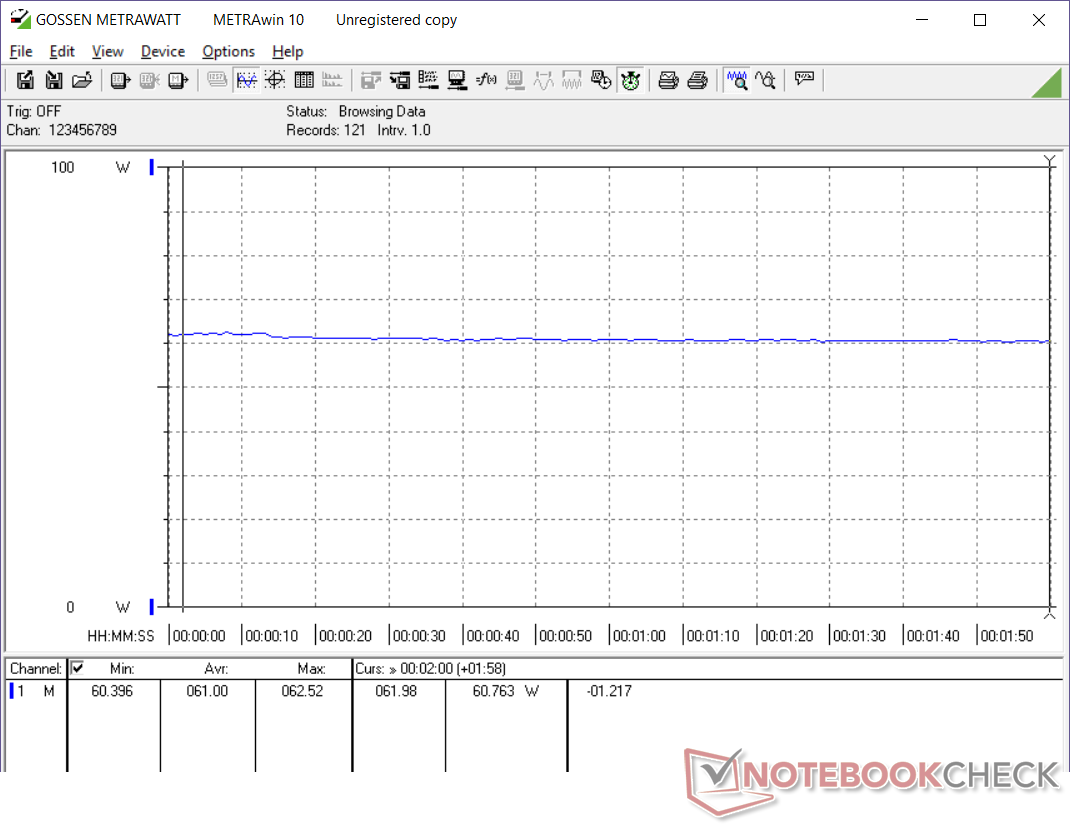
Task: Select the Y-t waveform chart view icon
Action: tap(246, 81)
